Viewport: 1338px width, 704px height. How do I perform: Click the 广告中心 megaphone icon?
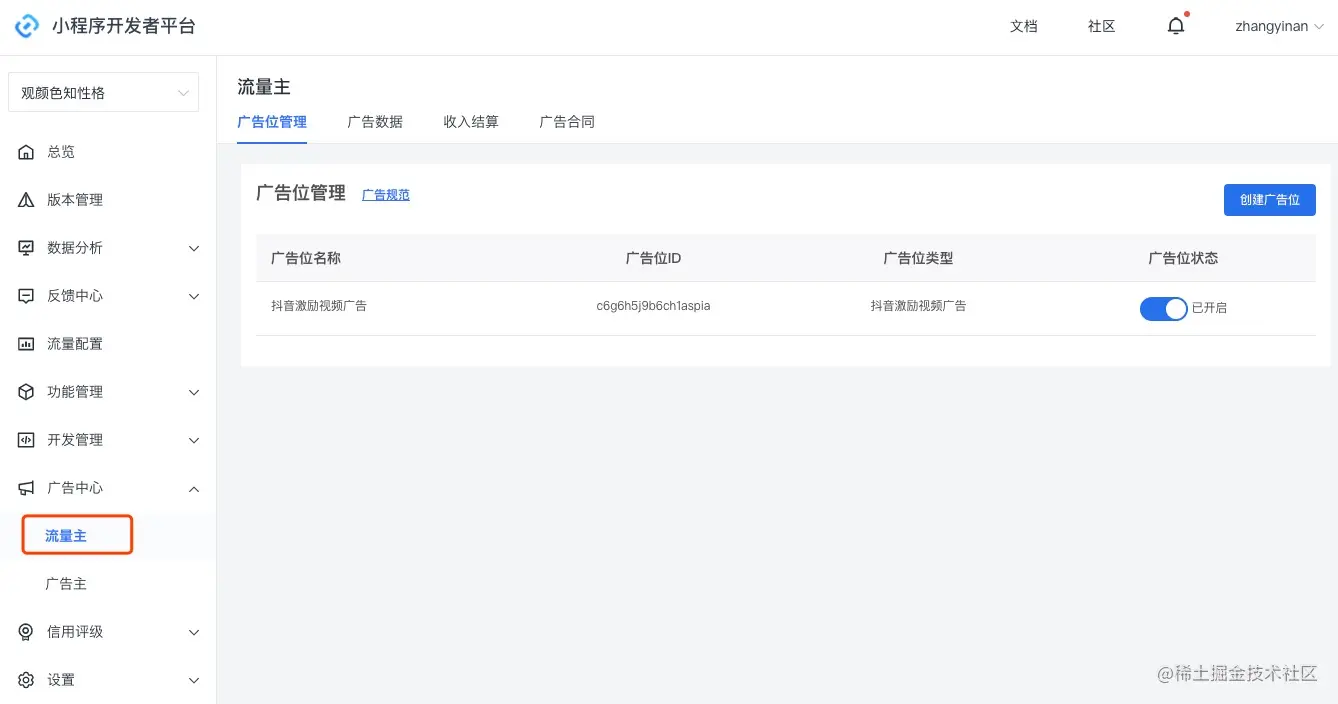(27, 488)
